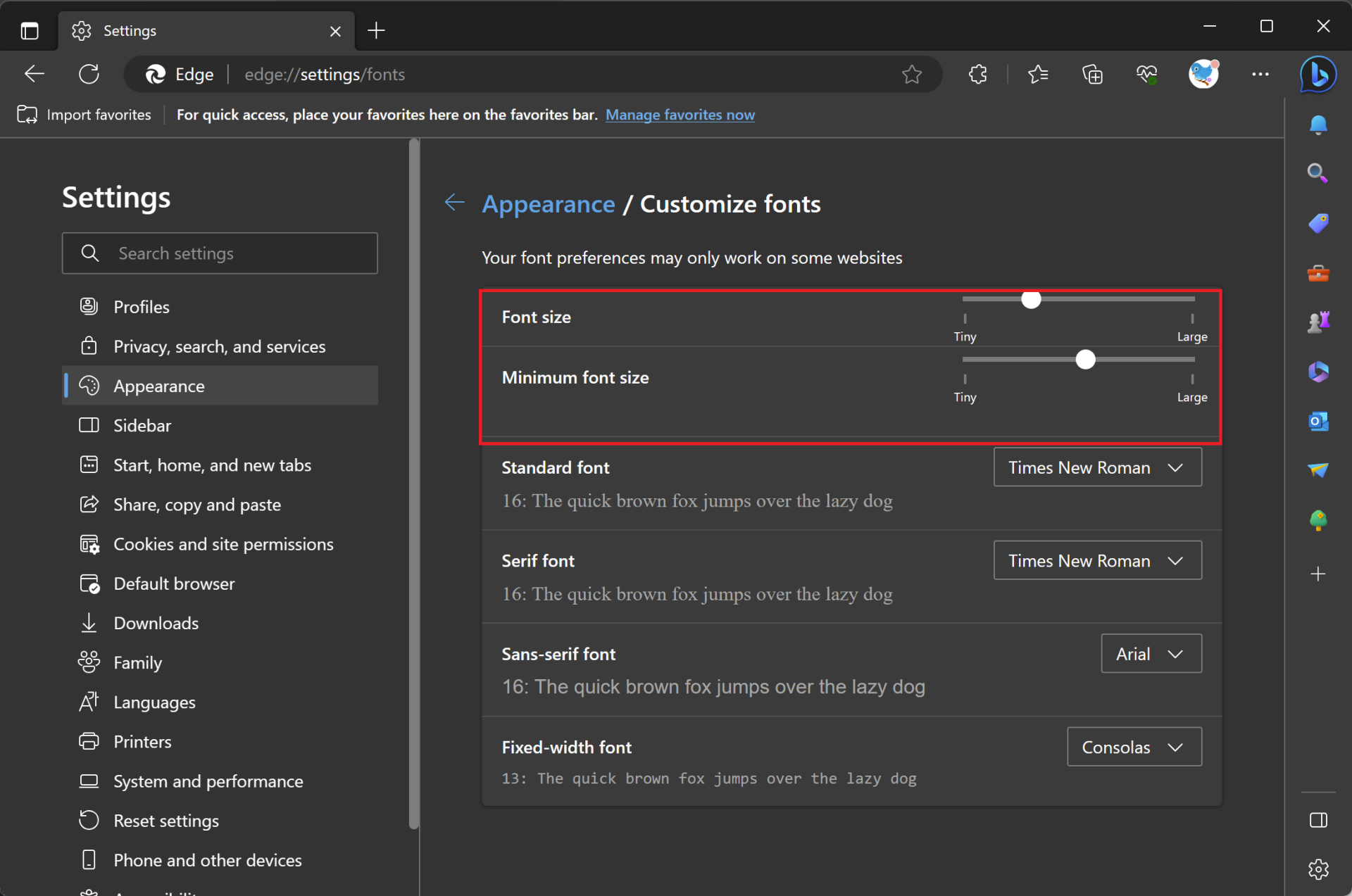Open Shopping in the sidebar

[x=1318, y=223]
